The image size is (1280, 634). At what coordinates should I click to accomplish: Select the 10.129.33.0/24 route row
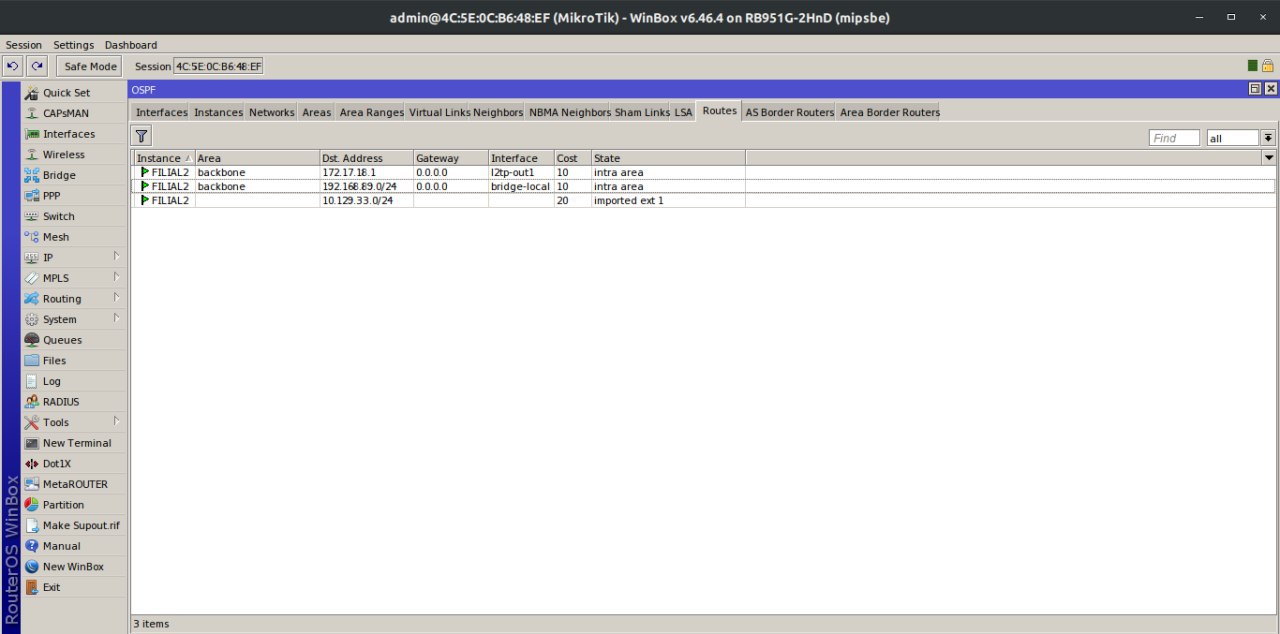pyautogui.click(x=704, y=200)
